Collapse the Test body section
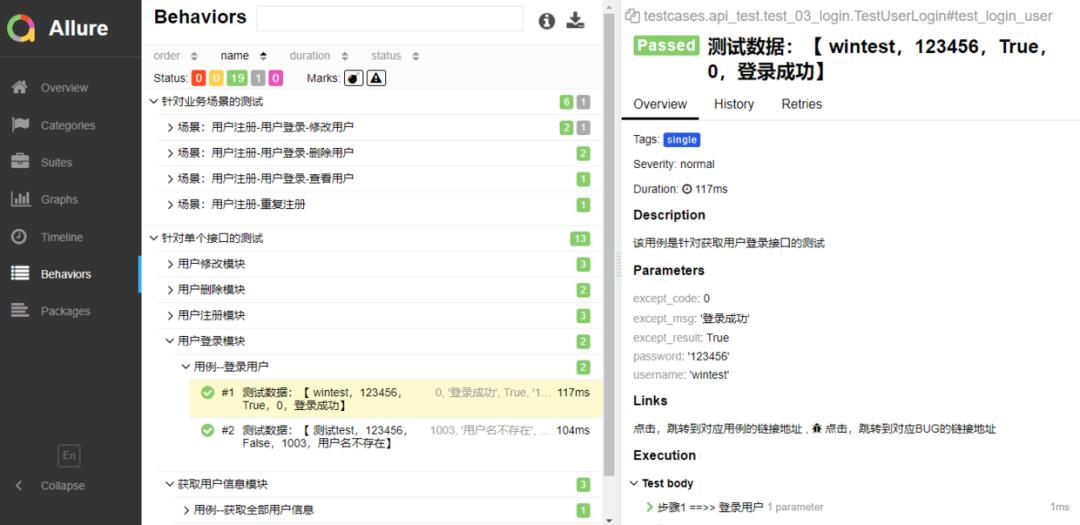 coord(634,483)
